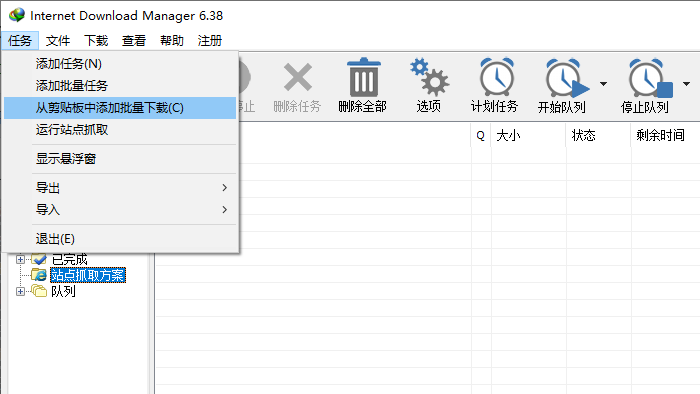Viewport: 700px width, 394px height.
Task: Choose 运行站点抓取 menu entry
Action: click(x=120, y=130)
